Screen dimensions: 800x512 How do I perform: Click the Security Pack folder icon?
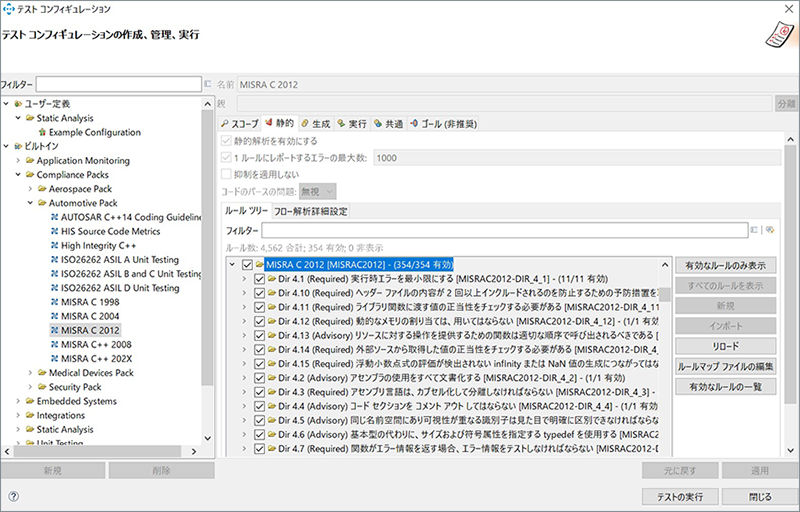tap(42, 387)
